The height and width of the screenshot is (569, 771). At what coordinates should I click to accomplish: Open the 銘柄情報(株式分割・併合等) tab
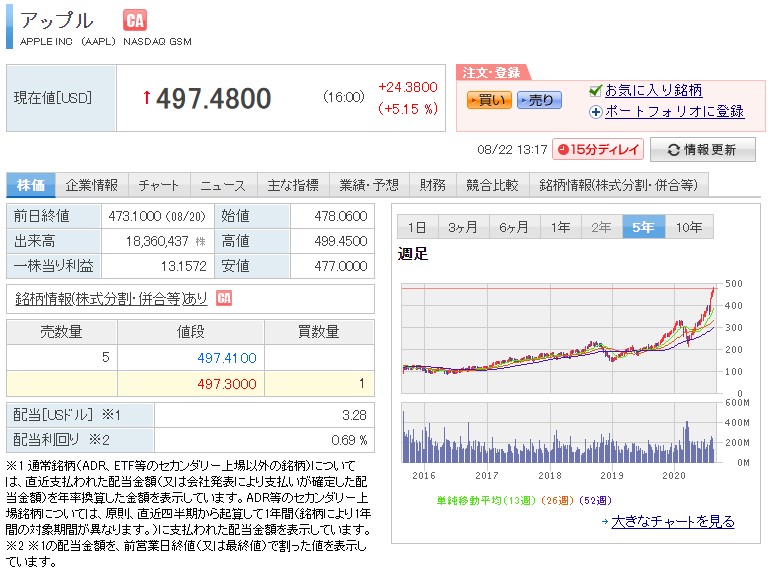619,185
